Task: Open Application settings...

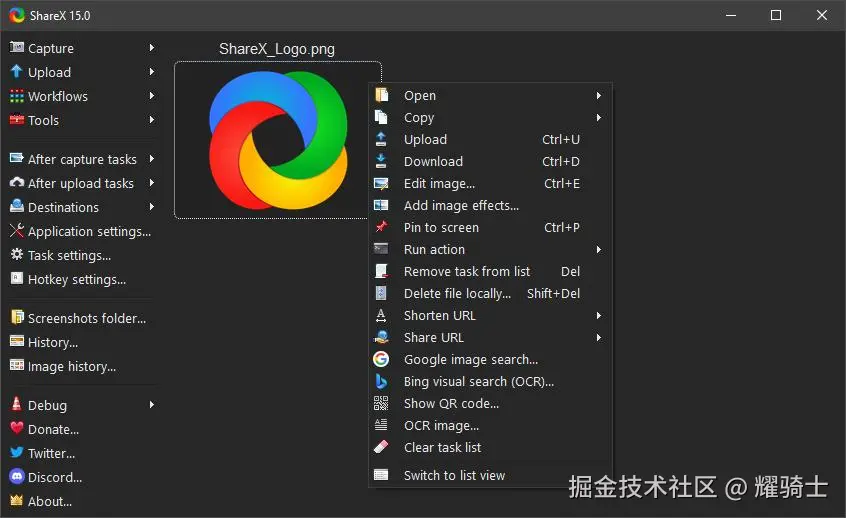Action: (89, 231)
